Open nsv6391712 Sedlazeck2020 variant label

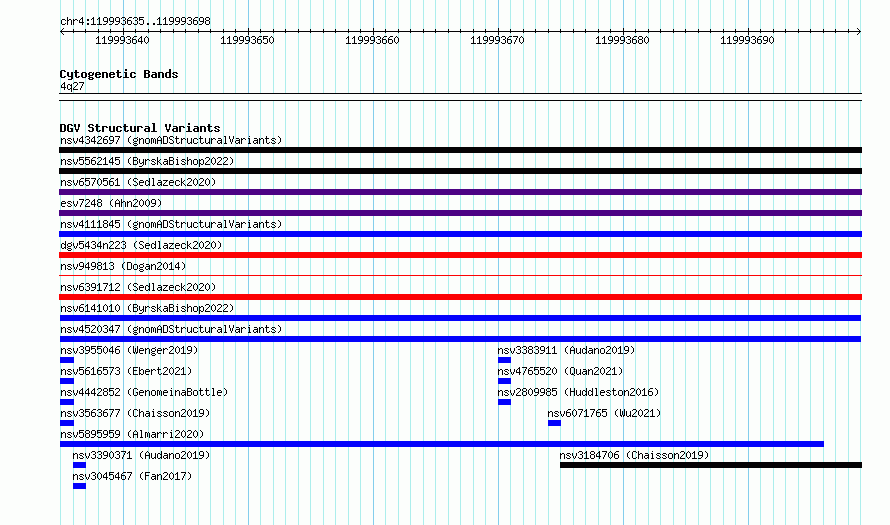pos(138,287)
